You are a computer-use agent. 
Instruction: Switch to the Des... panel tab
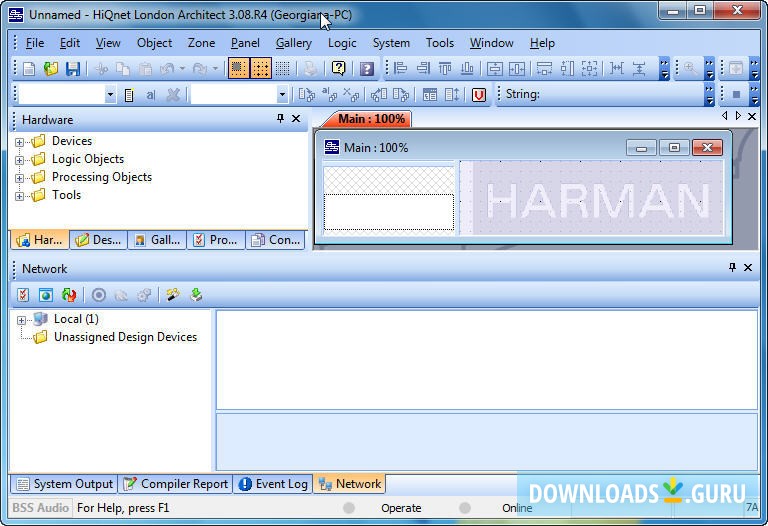[x=98, y=240]
